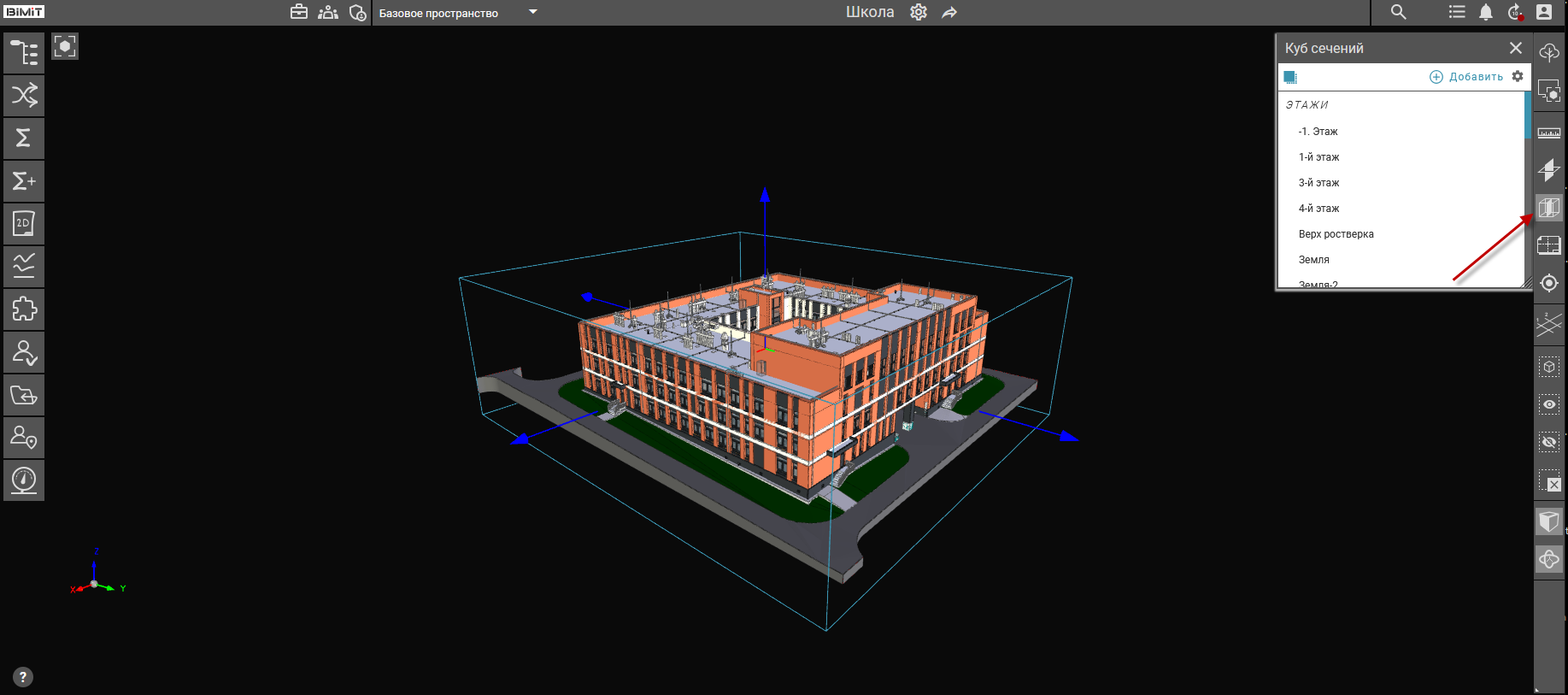Show selected elements with eye icon
The image size is (1568, 695).
pos(1548,404)
